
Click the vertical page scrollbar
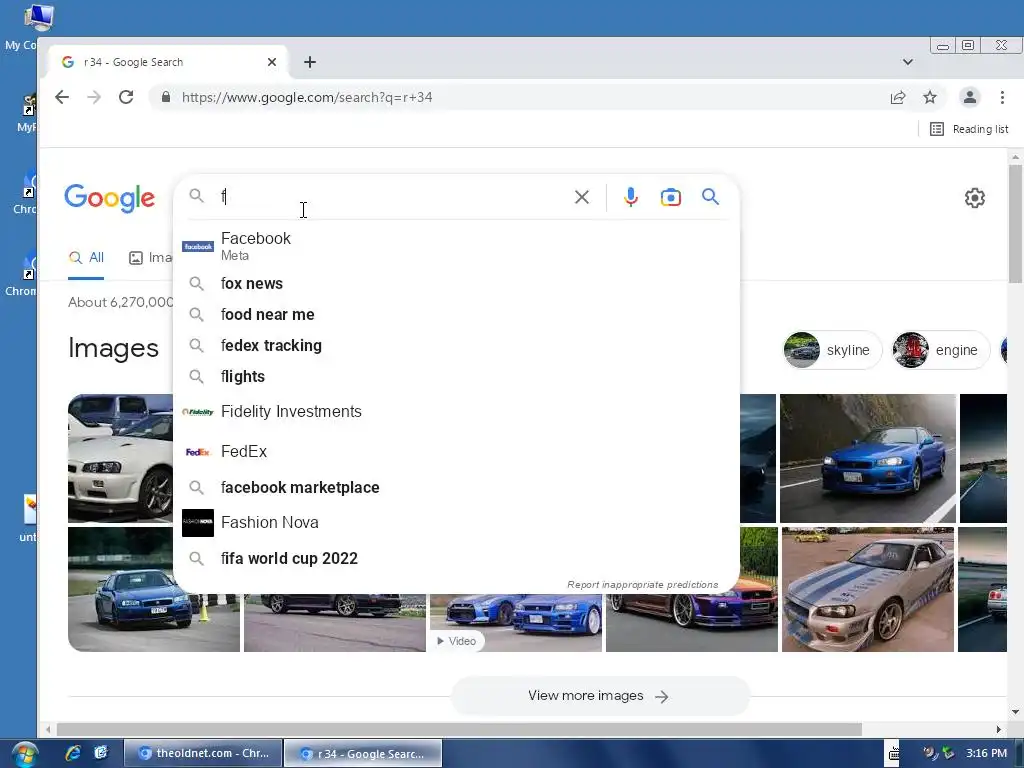click(1015, 223)
